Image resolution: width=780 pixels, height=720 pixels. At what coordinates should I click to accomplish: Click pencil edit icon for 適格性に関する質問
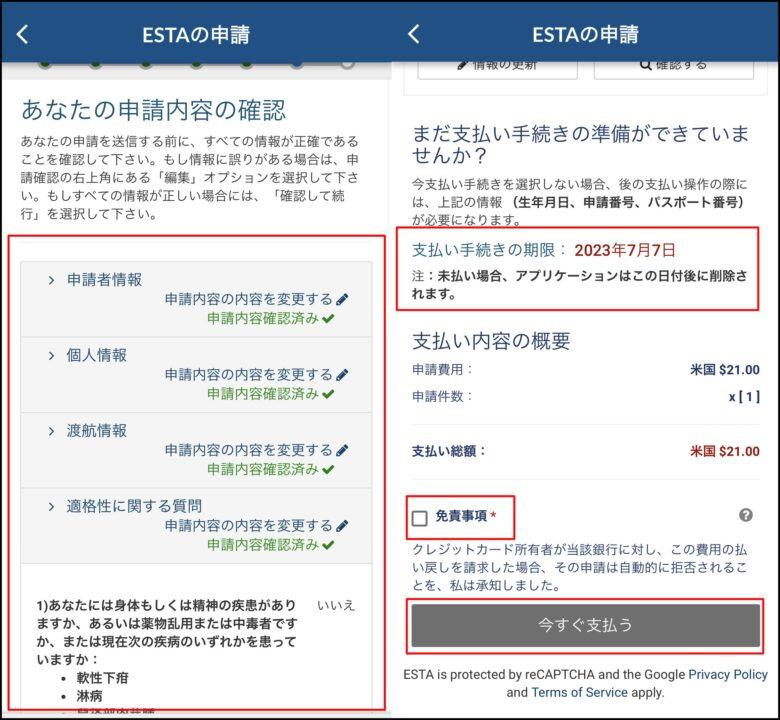point(342,525)
